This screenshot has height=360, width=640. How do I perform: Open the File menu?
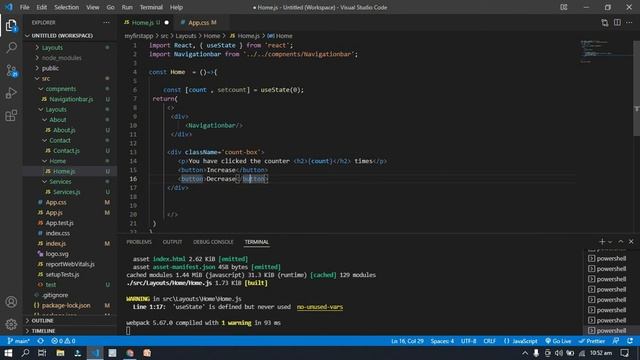24,7
